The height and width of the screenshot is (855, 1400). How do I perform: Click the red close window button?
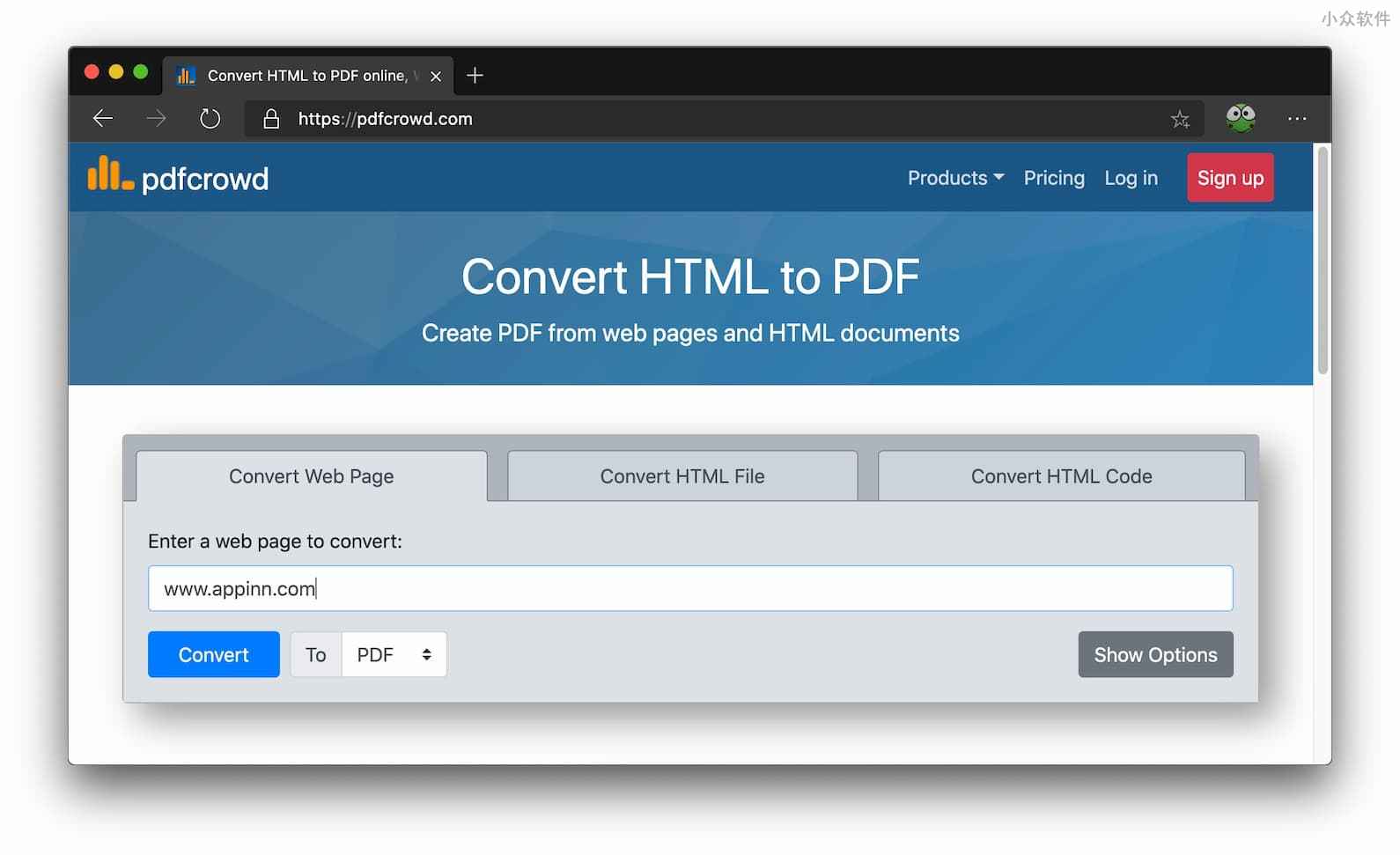pos(92,72)
